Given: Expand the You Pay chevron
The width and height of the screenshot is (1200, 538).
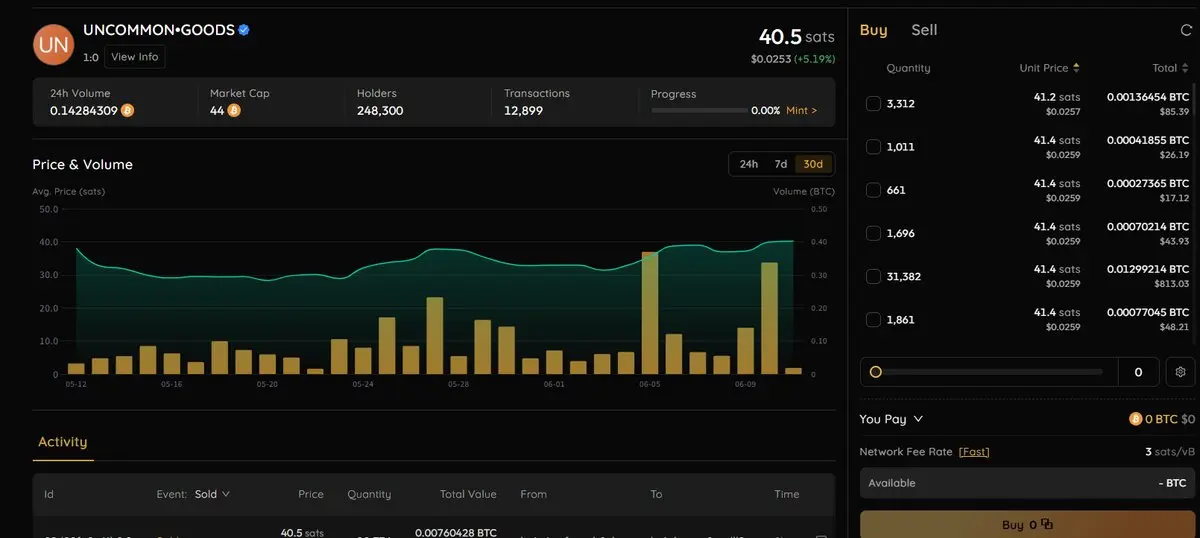Looking at the screenshot, I should 918,419.
